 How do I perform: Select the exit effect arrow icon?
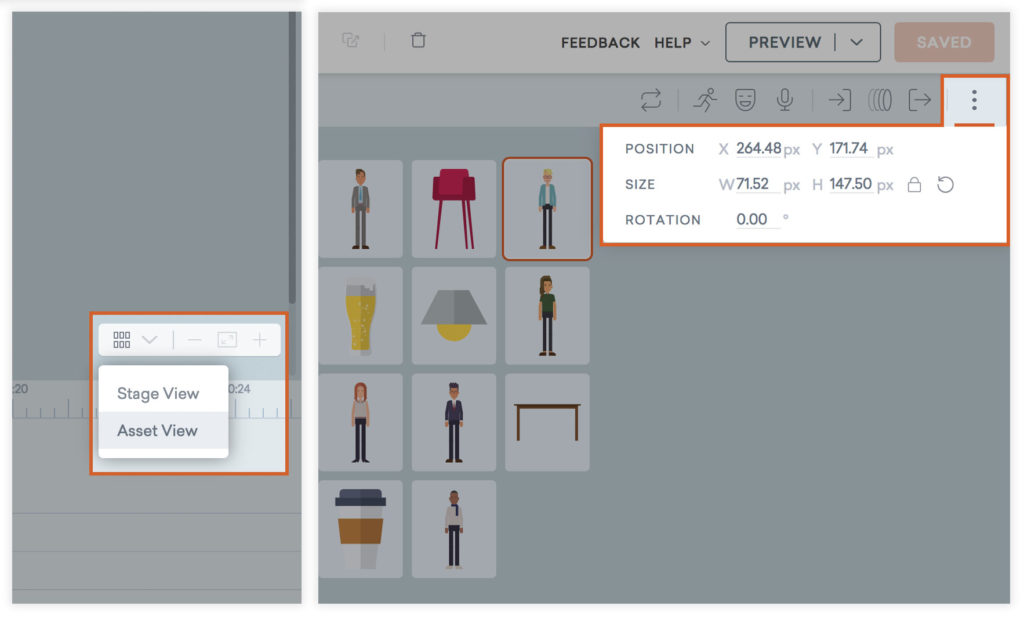click(919, 100)
